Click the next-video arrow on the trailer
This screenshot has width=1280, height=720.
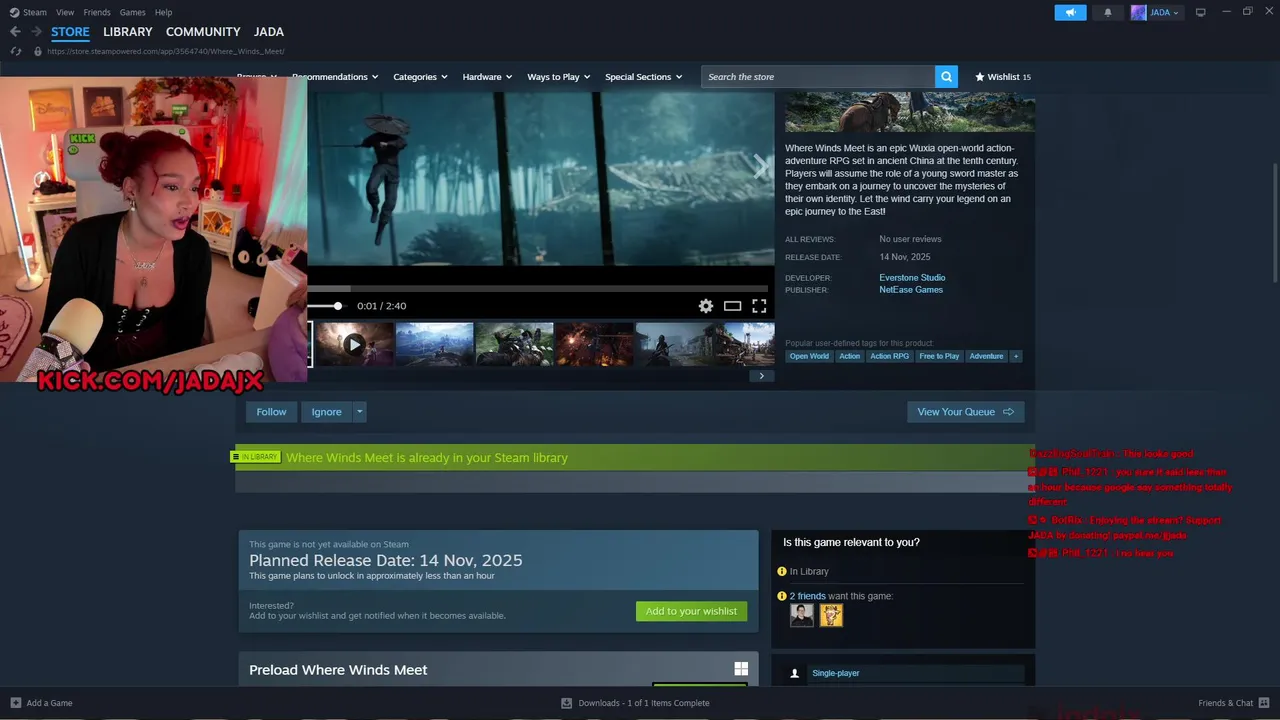pyautogui.click(x=761, y=167)
